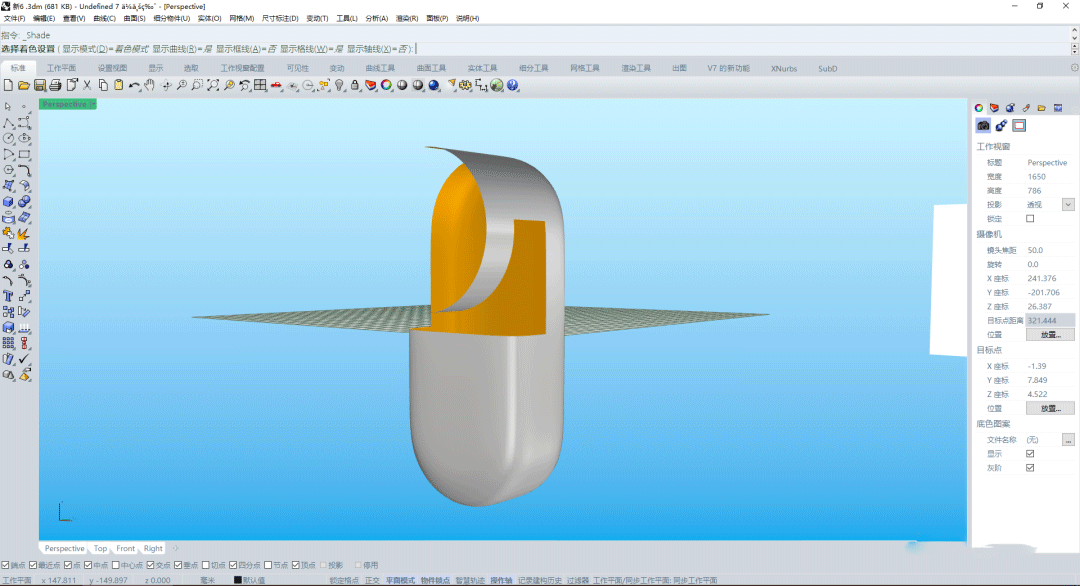Click the file name browse ... button
The image size is (1080, 586).
point(1068,439)
